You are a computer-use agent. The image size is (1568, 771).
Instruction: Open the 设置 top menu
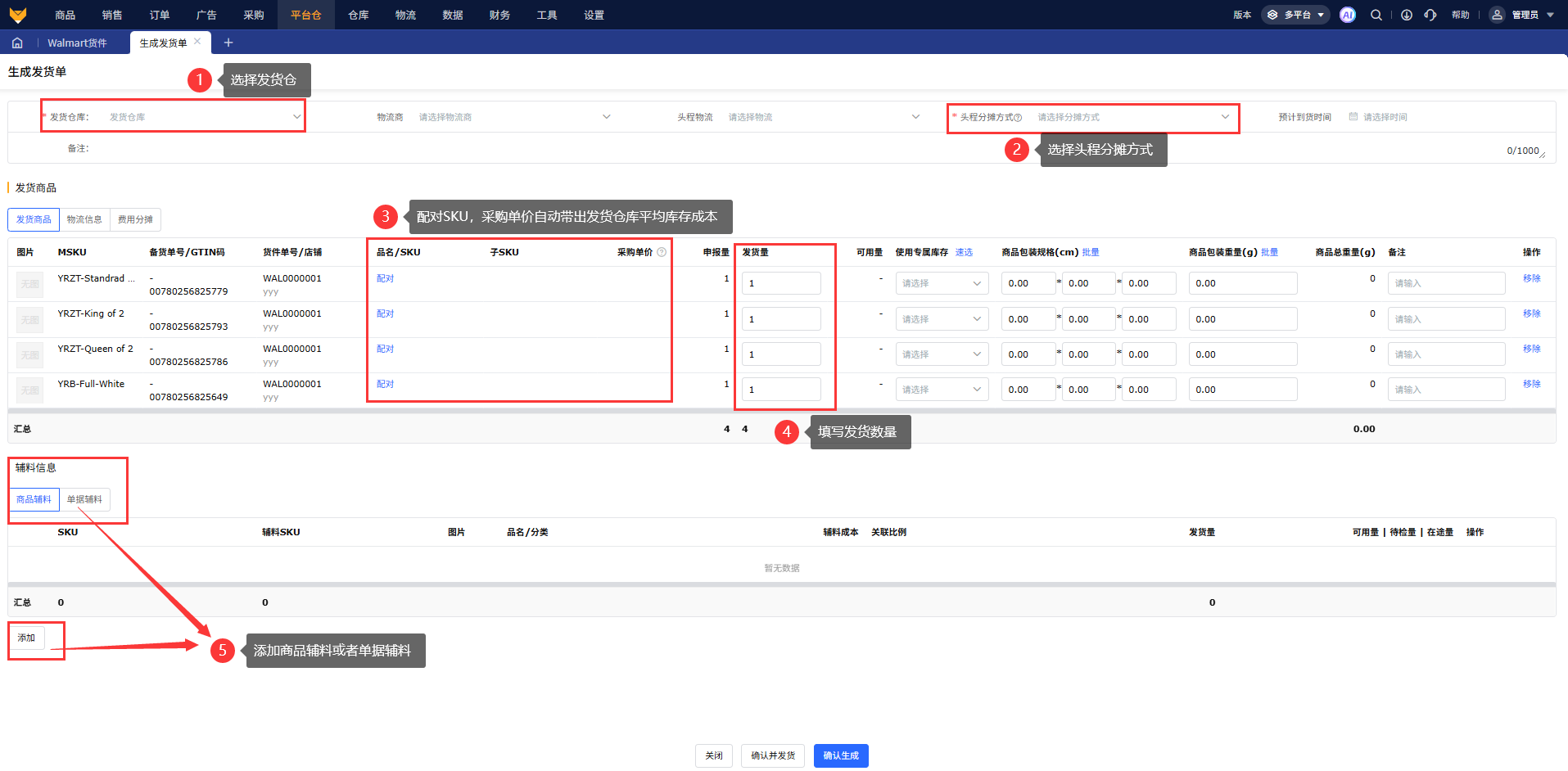pos(594,15)
